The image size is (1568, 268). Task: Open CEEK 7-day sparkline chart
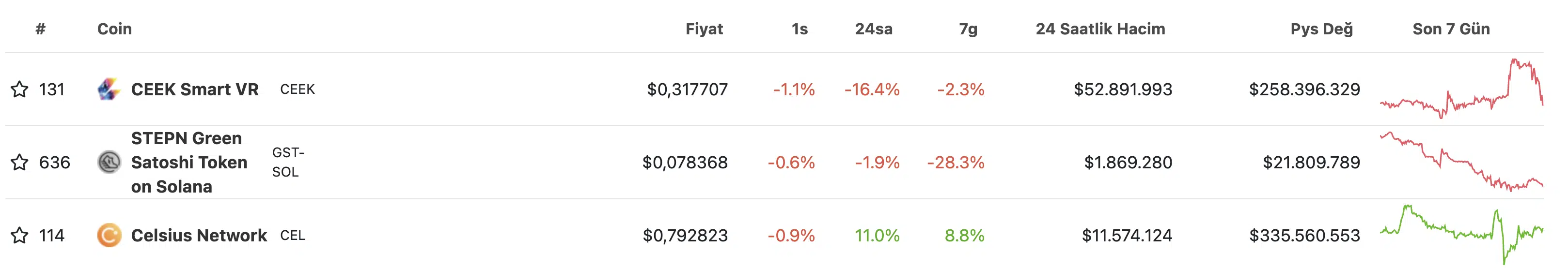coord(1461,89)
